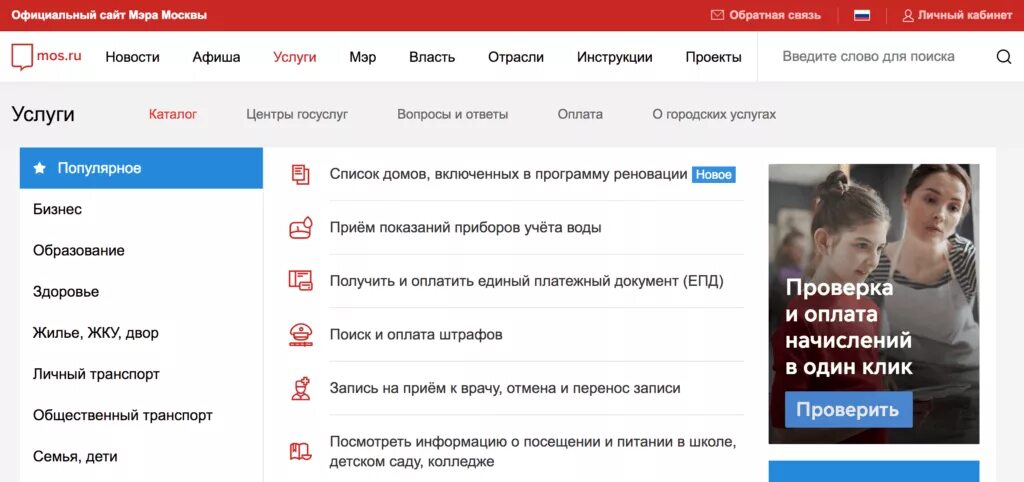1024x482 pixels.
Task: Click the ЕПД payment document icon
Action: pos(300,281)
